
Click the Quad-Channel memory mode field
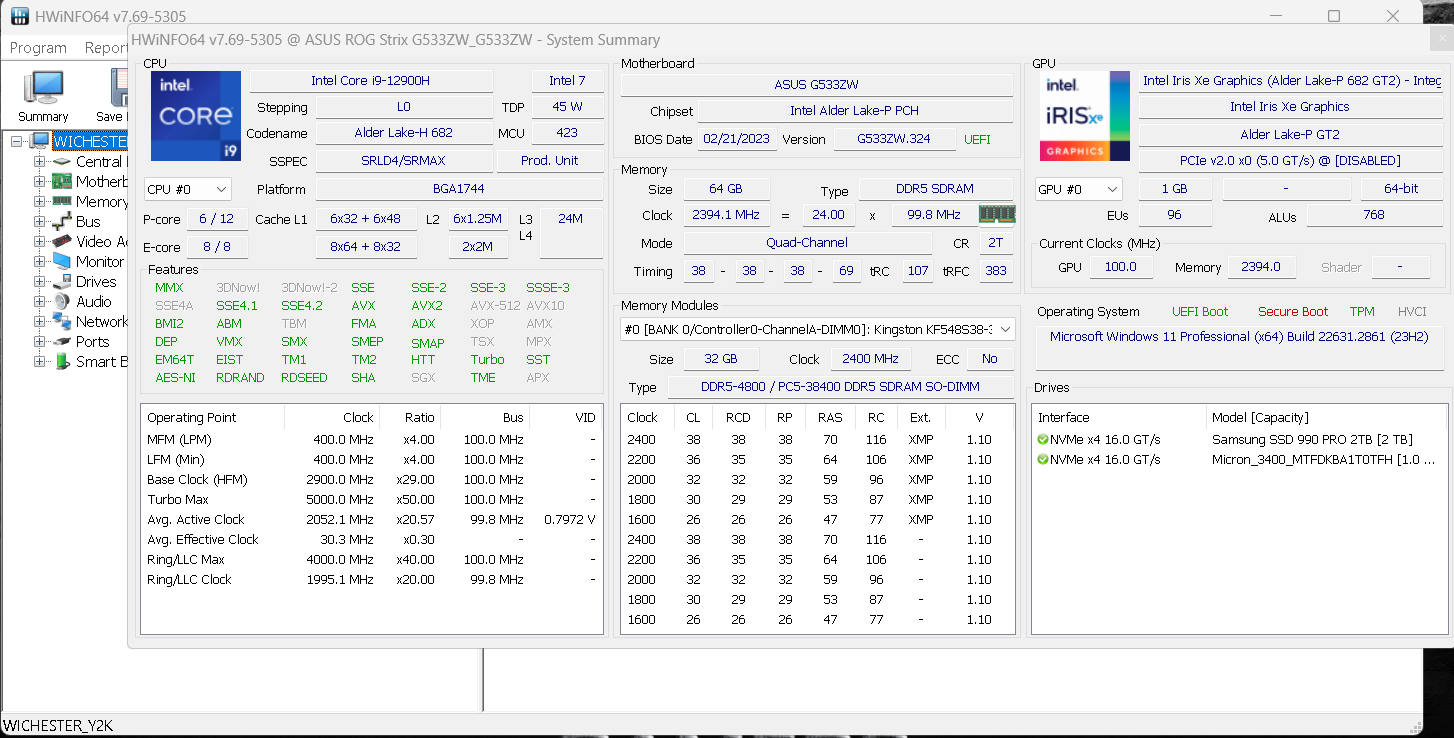(807, 243)
